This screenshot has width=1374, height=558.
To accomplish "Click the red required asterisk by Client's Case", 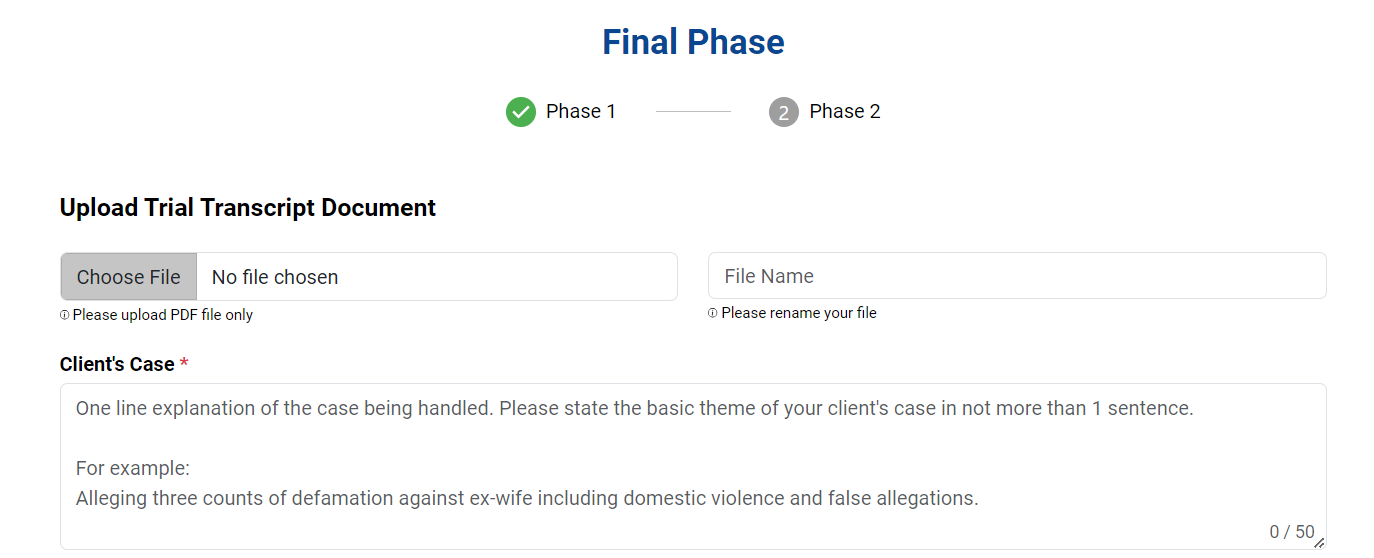I will 184,365.
